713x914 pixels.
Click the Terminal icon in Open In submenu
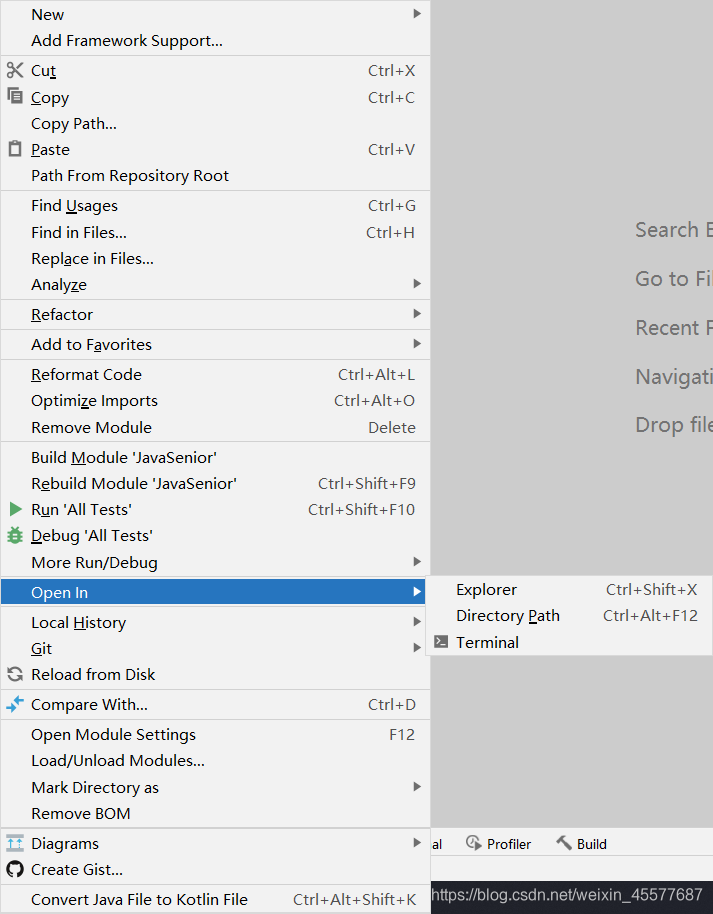[x=443, y=642]
